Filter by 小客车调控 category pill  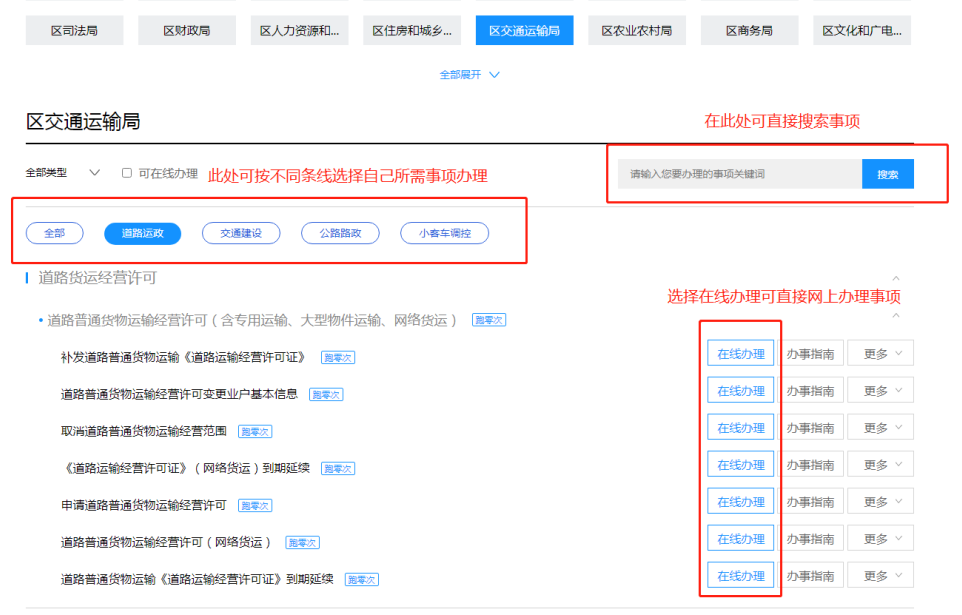[444, 233]
